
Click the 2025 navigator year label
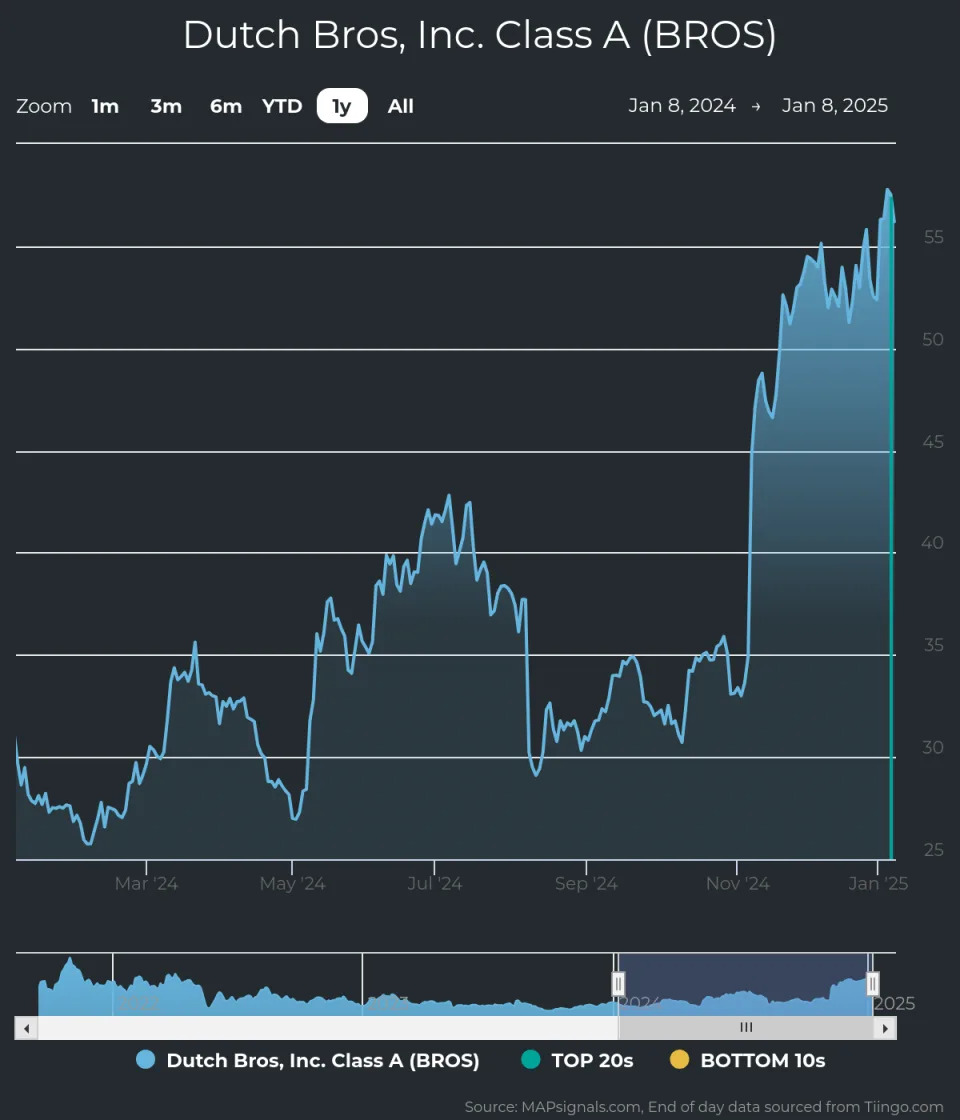tap(894, 1004)
